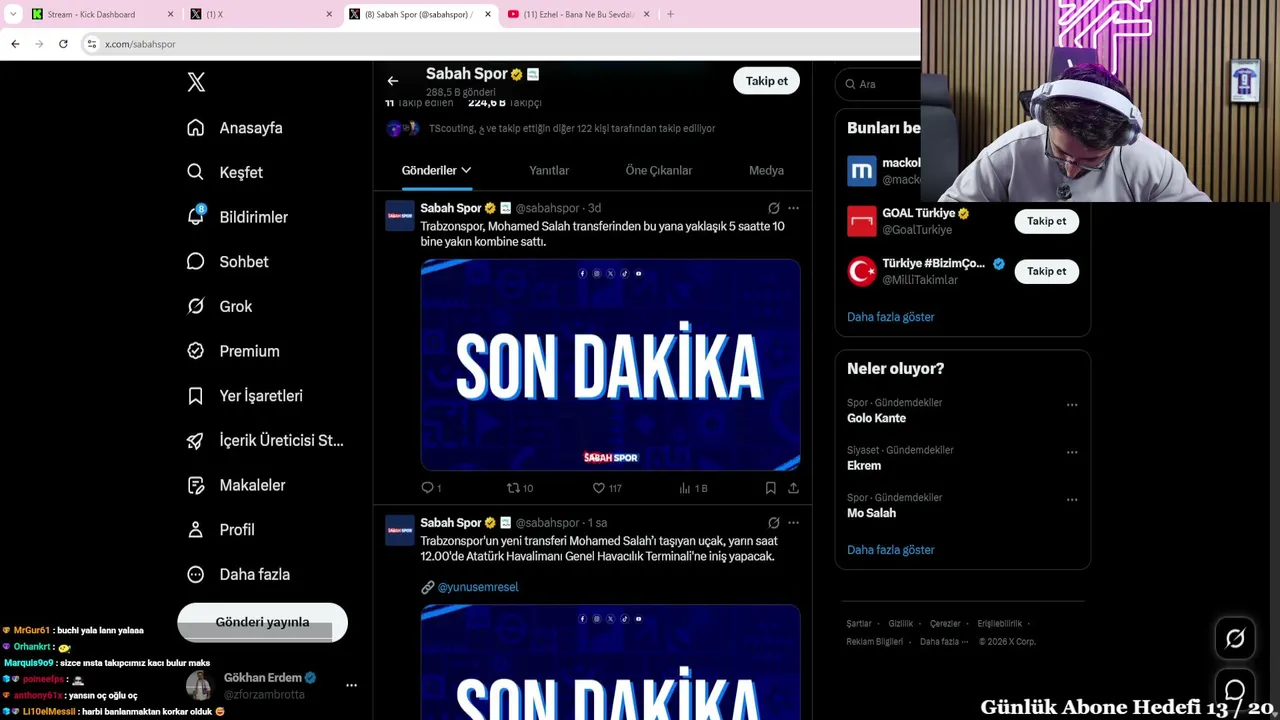1280x720 pixels.
Task: Open more options for Mo Salah trend
Action: (x=1072, y=499)
